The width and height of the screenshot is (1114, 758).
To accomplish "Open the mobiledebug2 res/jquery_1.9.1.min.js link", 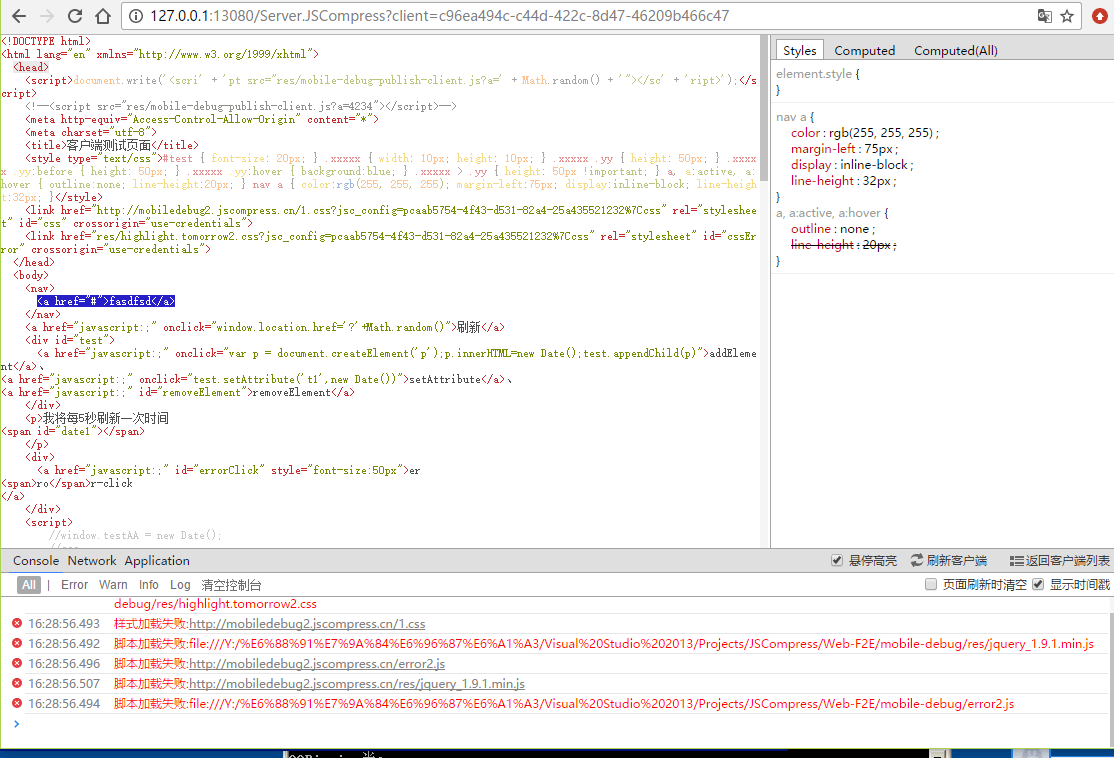I will tap(357, 683).
